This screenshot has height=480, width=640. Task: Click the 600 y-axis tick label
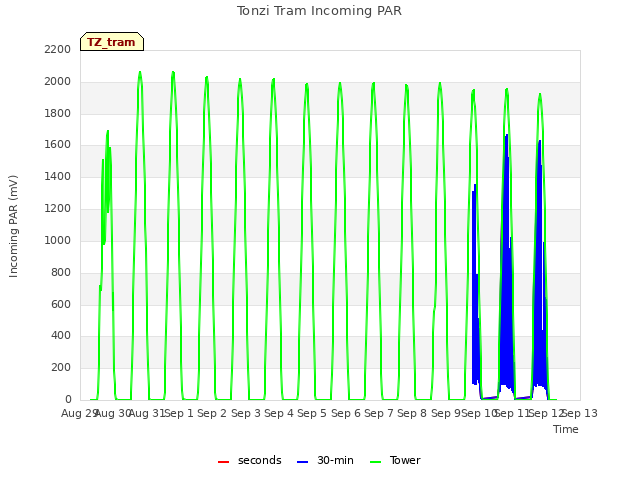tap(61, 304)
